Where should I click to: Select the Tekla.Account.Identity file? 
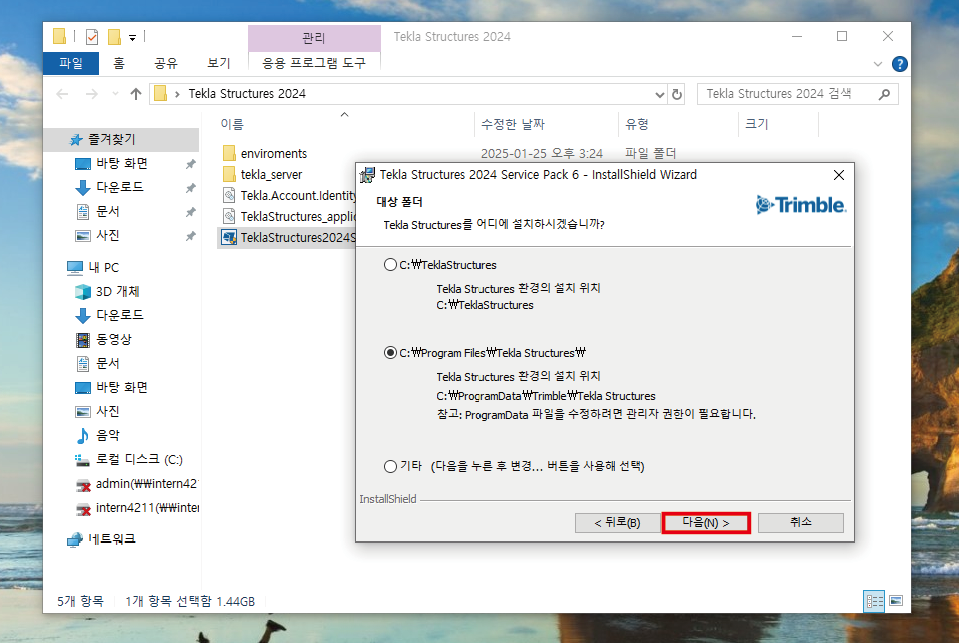pos(297,196)
